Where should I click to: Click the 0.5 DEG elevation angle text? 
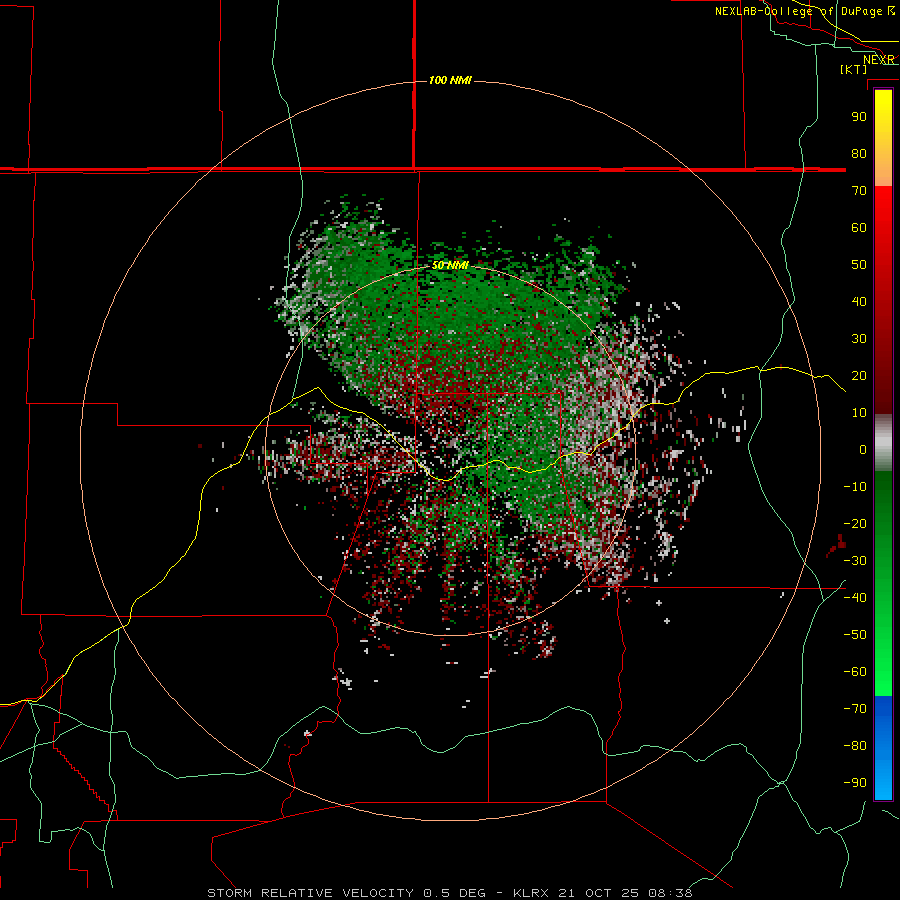(x=455, y=893)
